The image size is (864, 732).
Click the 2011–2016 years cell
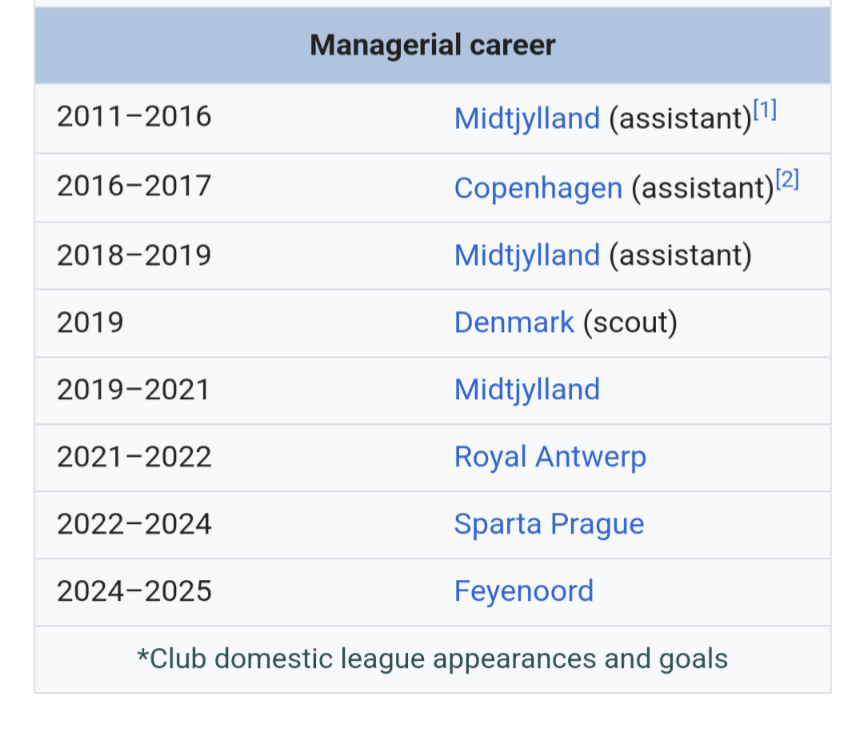click(134, 117)
